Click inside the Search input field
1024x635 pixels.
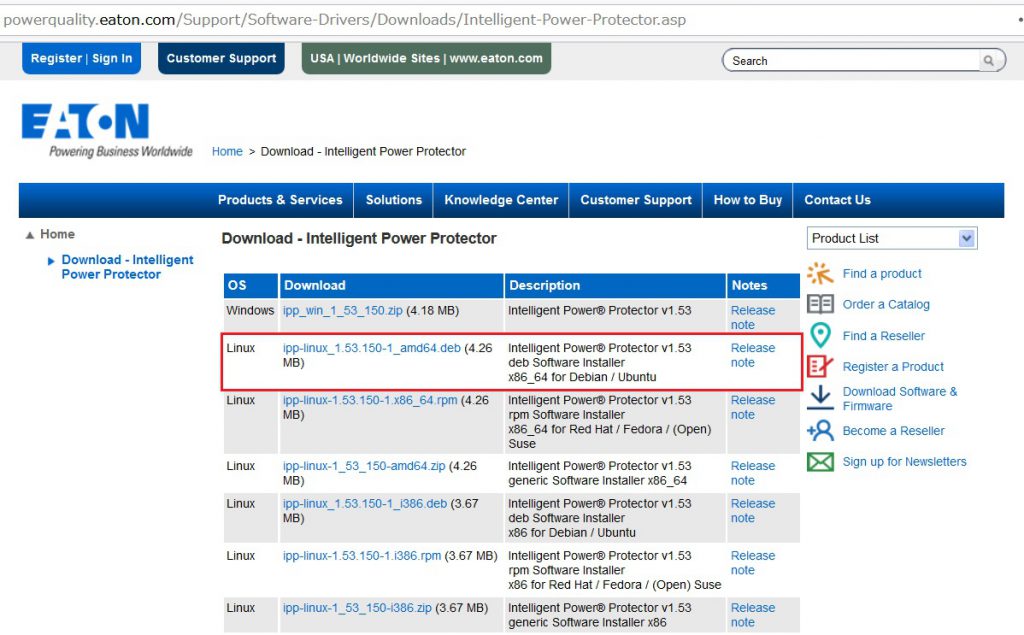(850, 61)
